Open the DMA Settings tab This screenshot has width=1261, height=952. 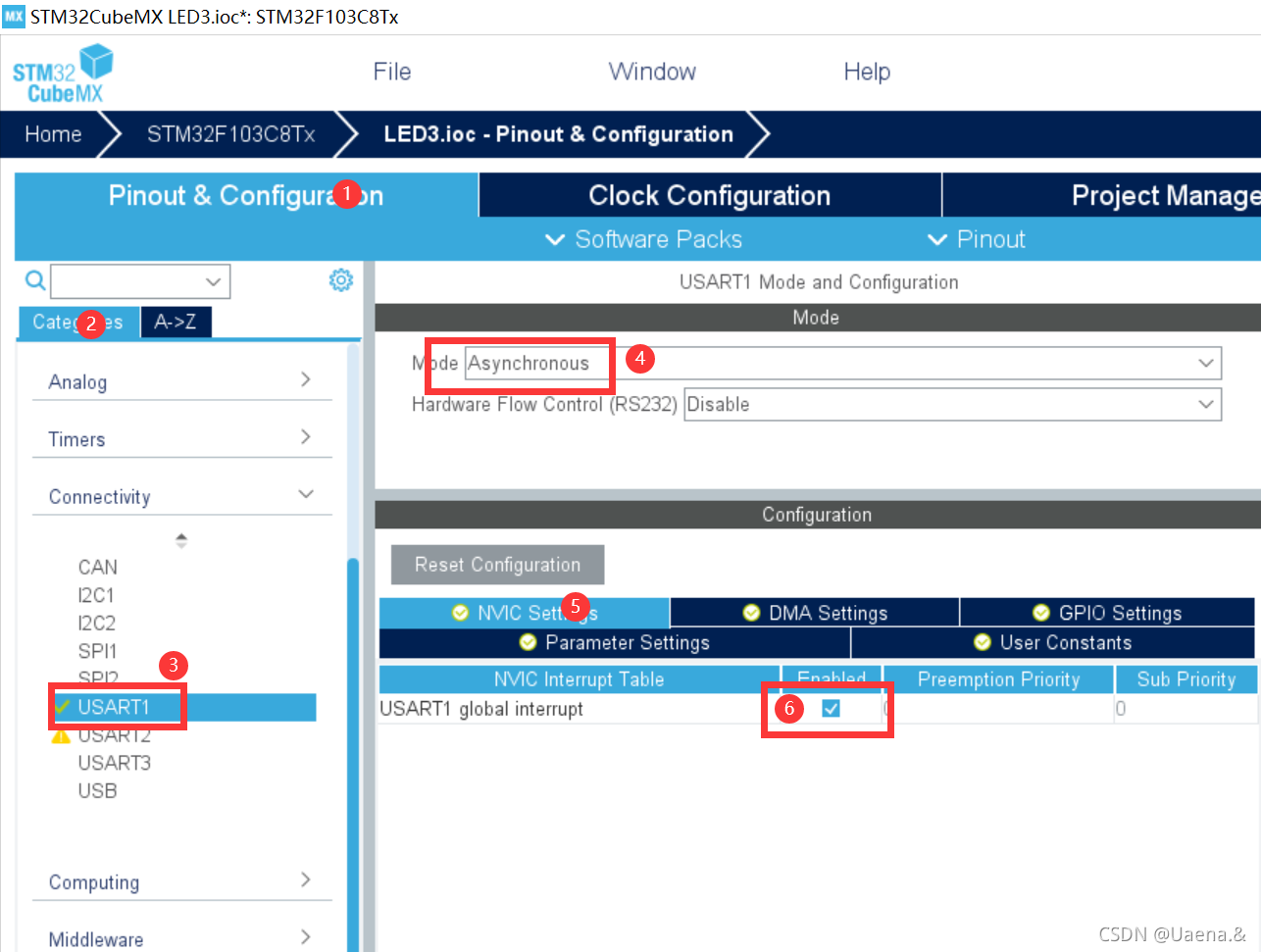[815, 613]
